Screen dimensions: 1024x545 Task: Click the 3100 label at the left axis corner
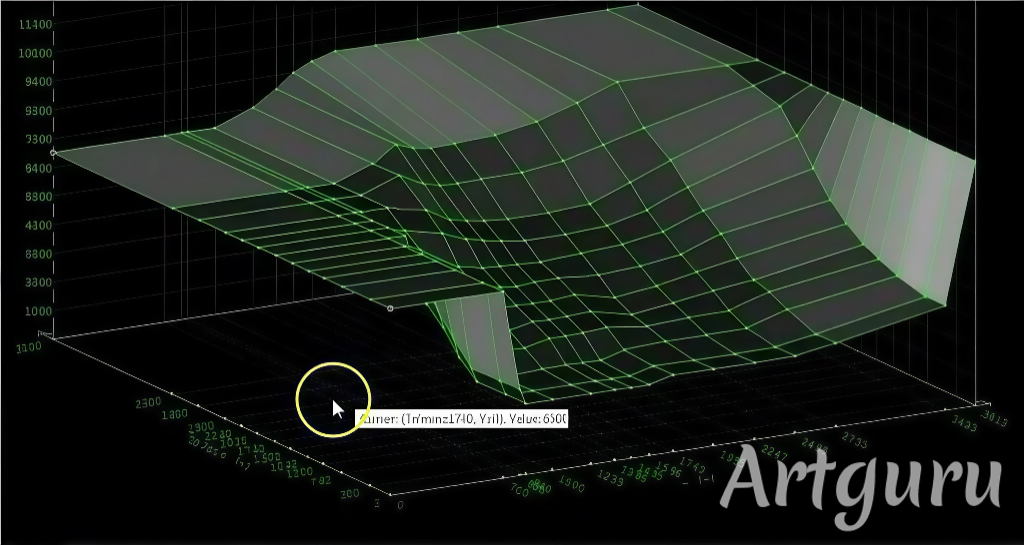[30, 347]
